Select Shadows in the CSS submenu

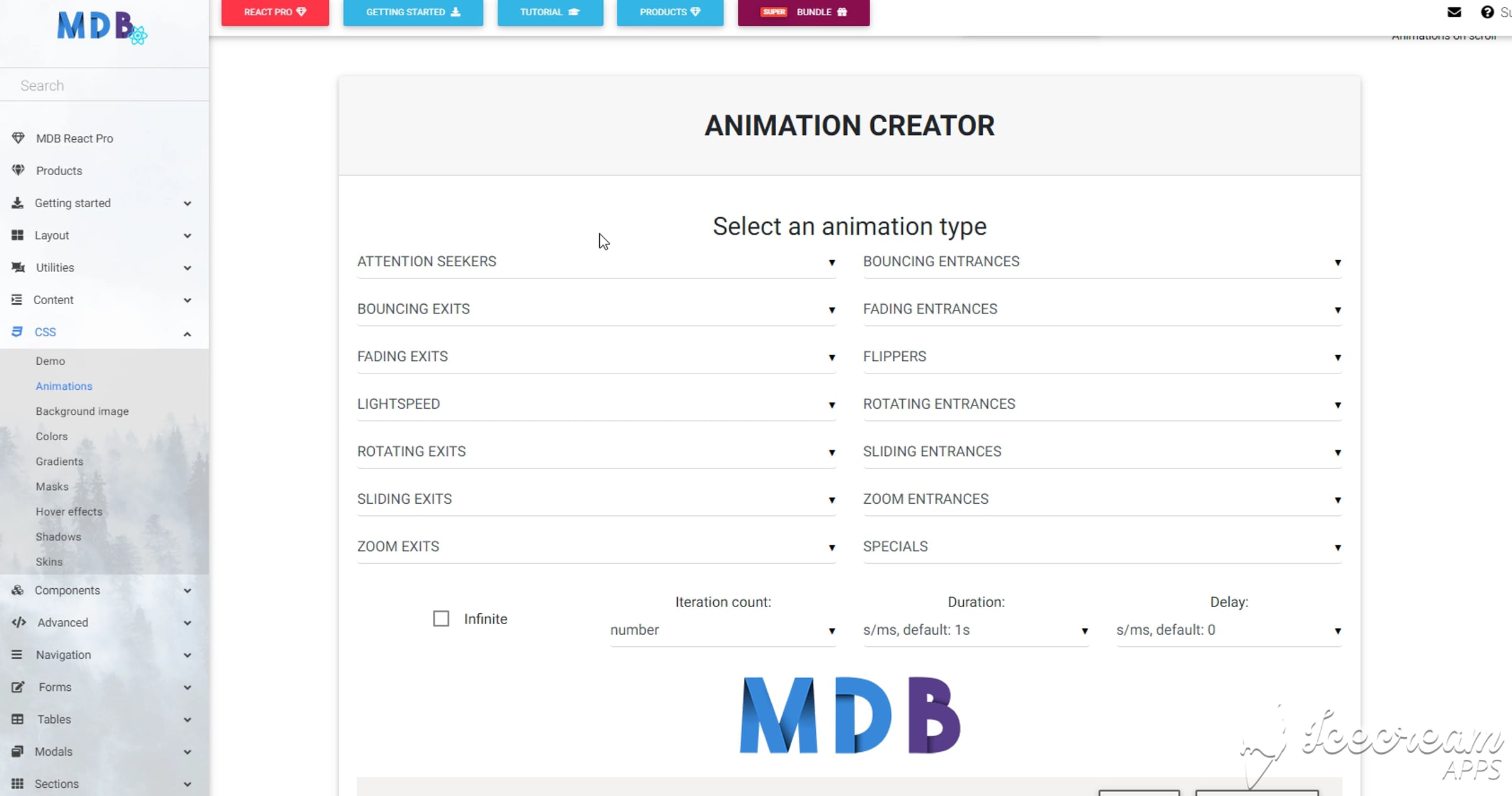pyautogui.click(x=59, y=537)
